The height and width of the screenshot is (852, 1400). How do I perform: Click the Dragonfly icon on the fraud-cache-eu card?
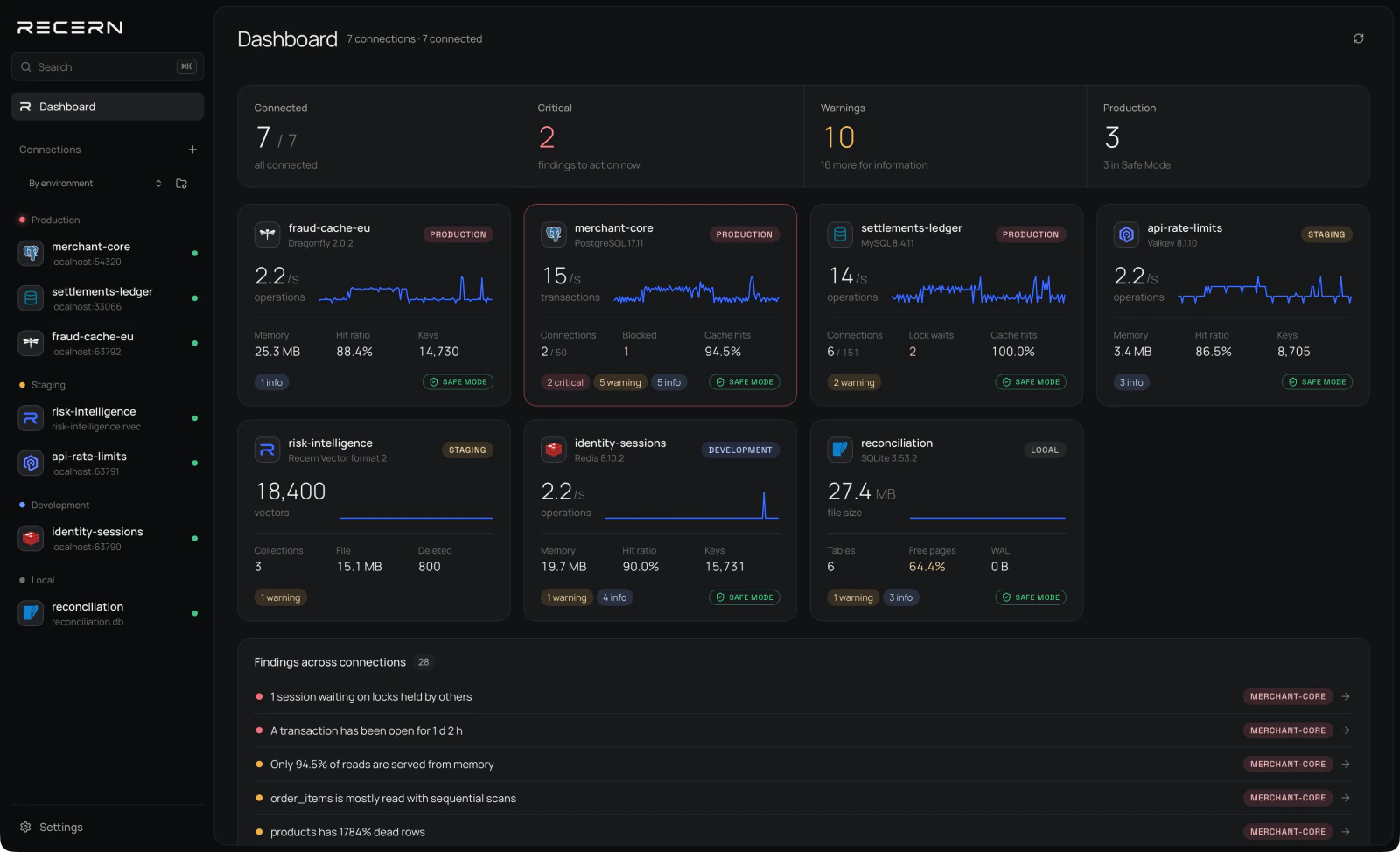(267, 234)
